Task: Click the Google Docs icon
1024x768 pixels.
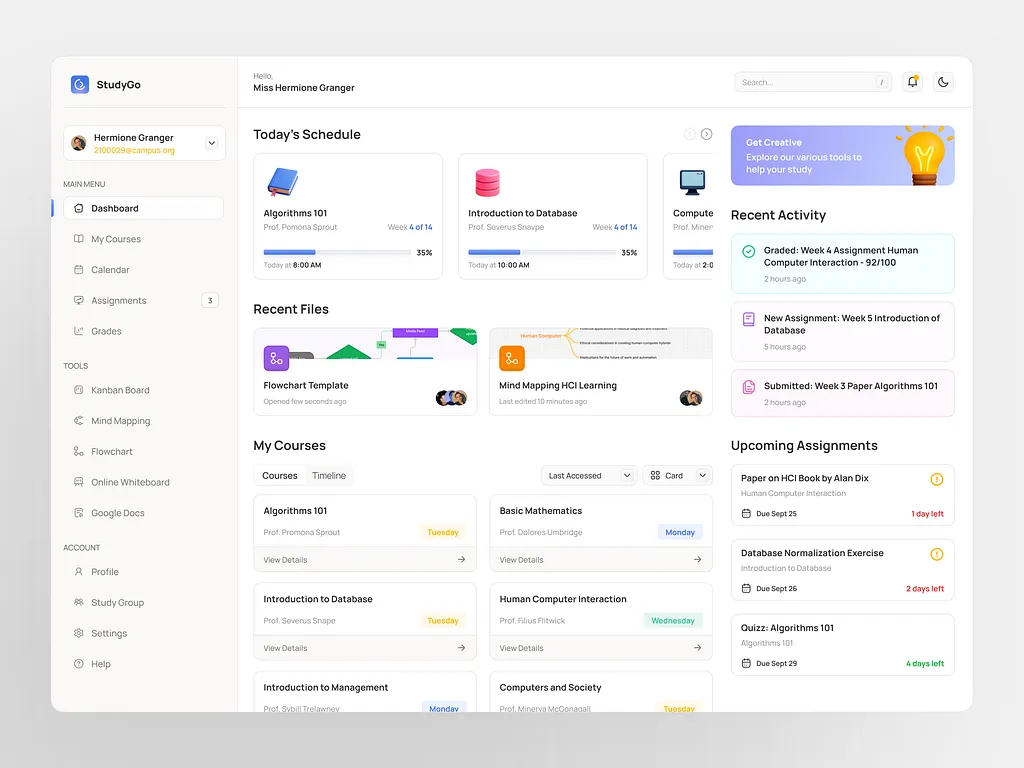Action: [x=78, y=513]
